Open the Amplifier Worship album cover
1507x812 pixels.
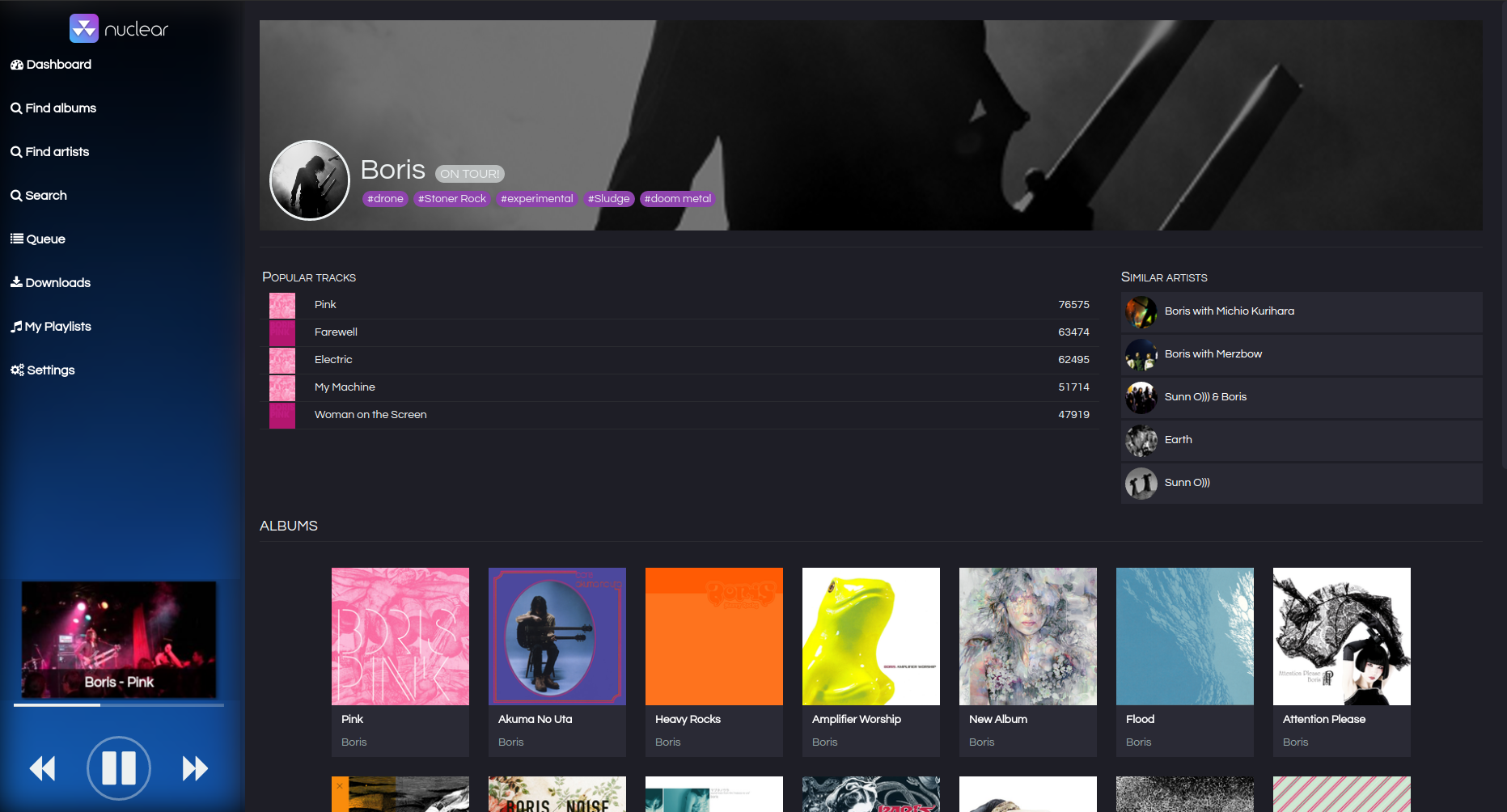(x=871, y=636)
